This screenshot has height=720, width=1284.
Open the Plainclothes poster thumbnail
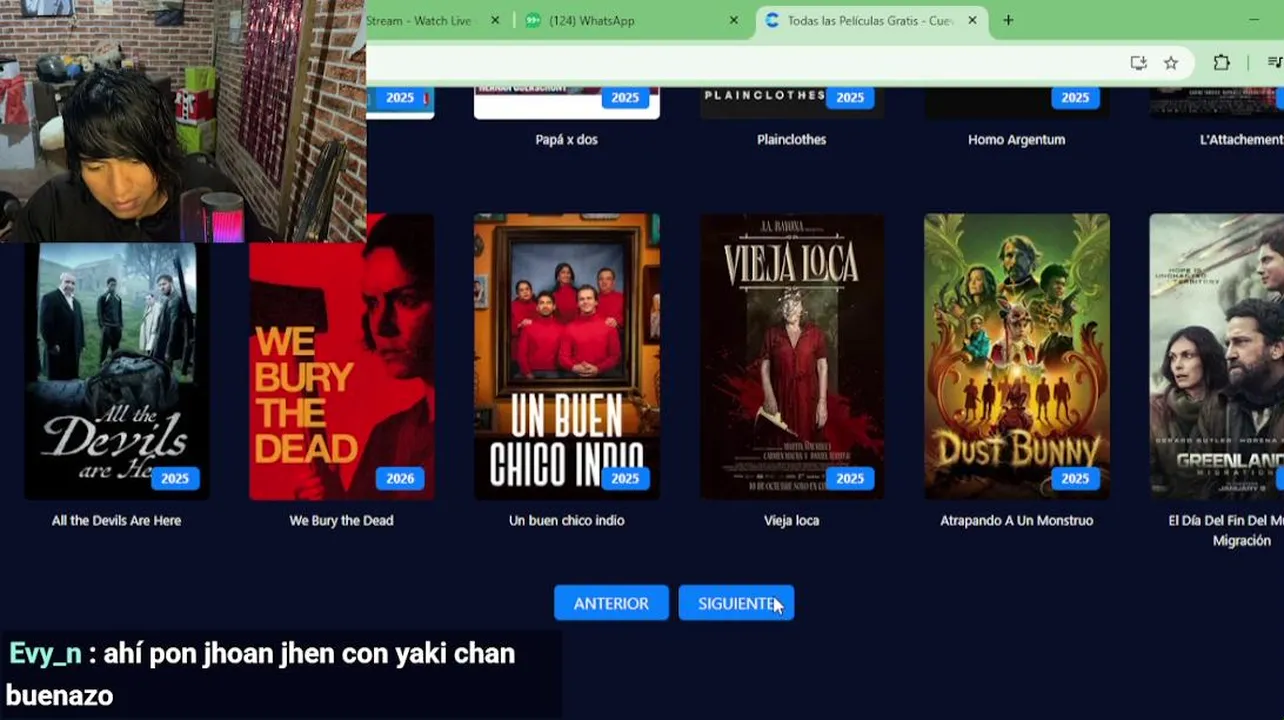pyautogui.click(x=792, y=102)
